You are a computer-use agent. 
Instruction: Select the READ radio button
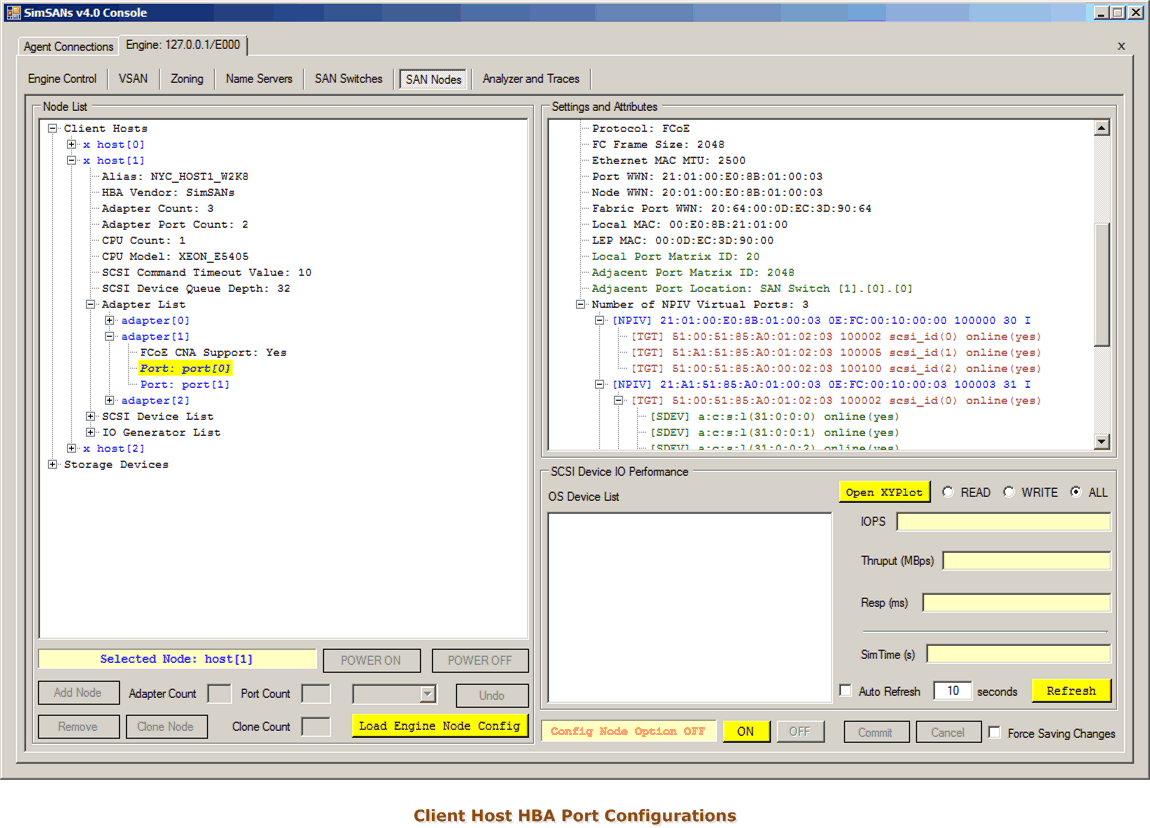(x=948, y=492)
